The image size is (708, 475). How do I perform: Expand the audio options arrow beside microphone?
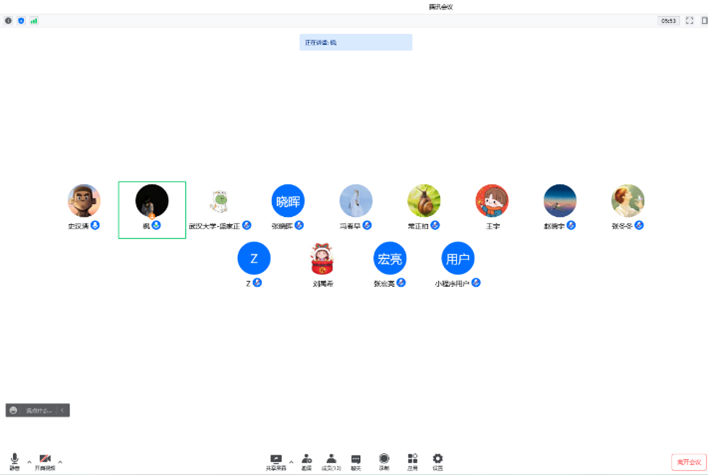pos(29,461)
